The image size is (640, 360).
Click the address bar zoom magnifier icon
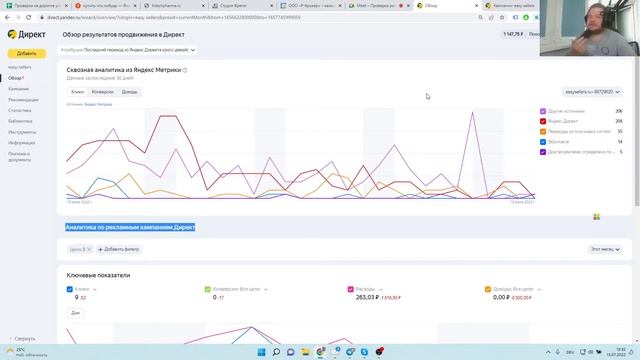coord(480,18)
